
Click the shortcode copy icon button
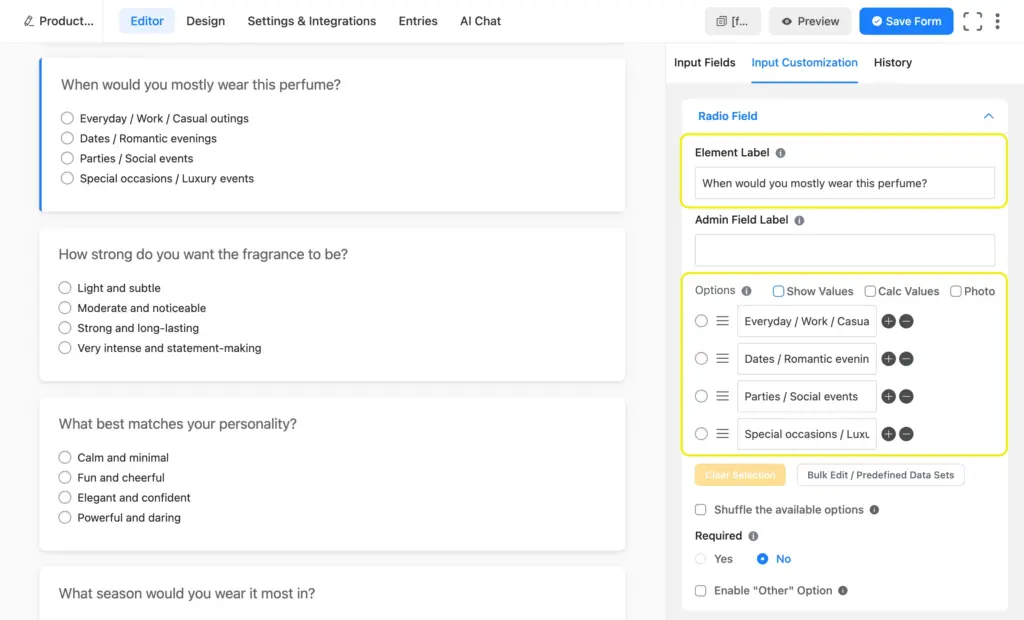[733, 21]
